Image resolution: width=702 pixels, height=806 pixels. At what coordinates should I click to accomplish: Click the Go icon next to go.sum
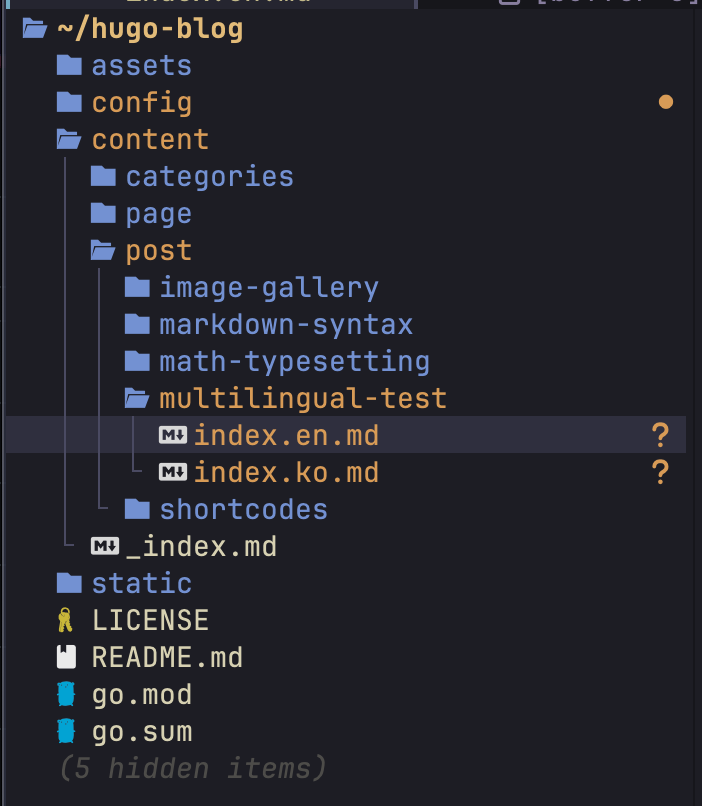pyautogui.click(x=67, y=731)
